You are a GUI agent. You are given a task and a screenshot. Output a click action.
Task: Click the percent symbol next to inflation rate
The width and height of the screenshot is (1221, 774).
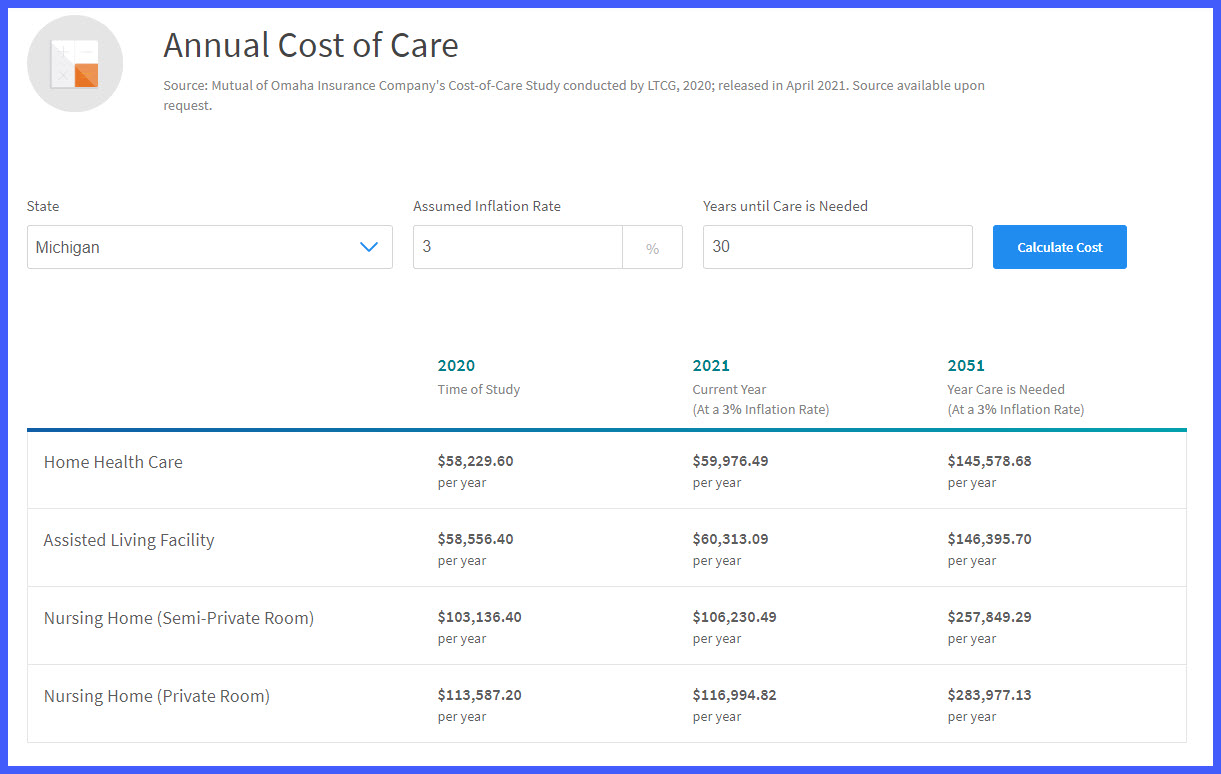(x=653, y=246)
